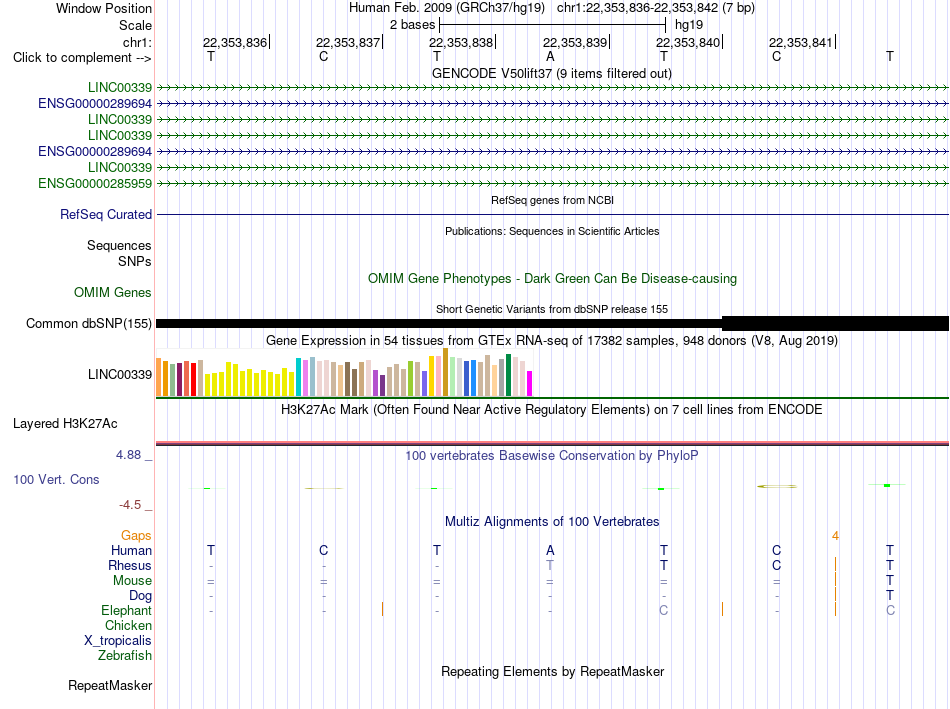The height and width of the screenshot is (709, 950).
Task: Click the Scale label in the ruler
Action: [x=135, y=25]
